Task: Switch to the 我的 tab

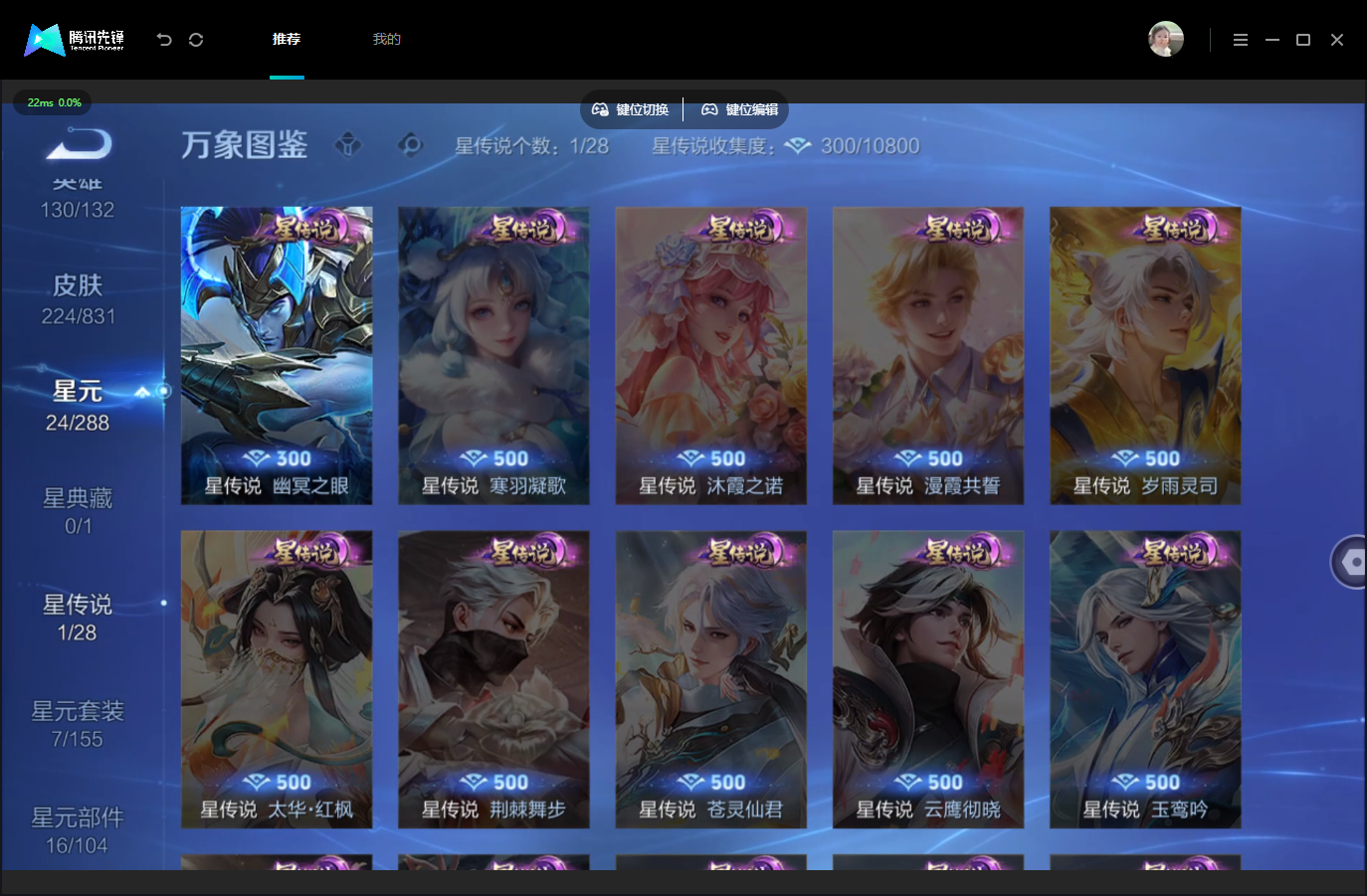Action: tap(386, 39)
